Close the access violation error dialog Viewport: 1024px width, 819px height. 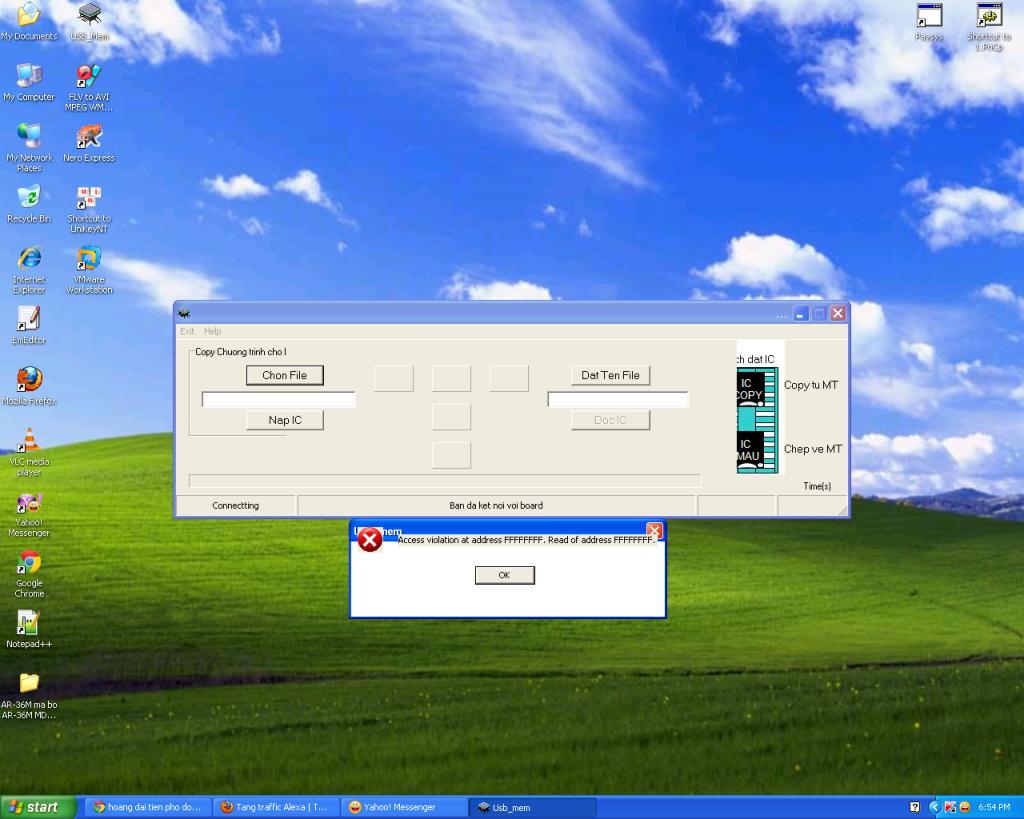pos(654,530)
